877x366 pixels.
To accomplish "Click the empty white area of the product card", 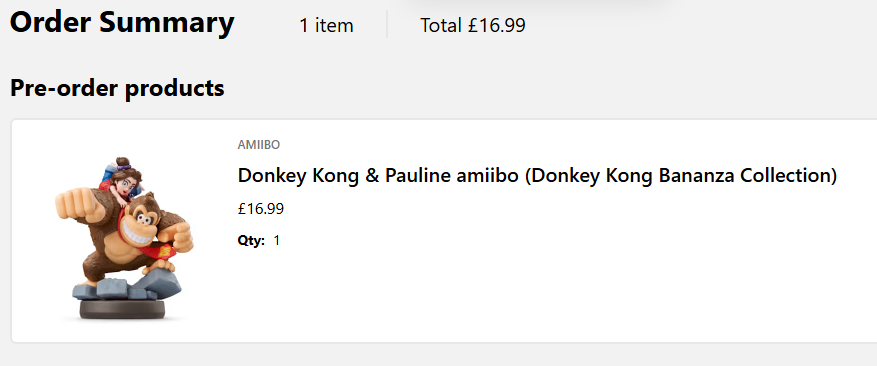I will click(559, 291).
